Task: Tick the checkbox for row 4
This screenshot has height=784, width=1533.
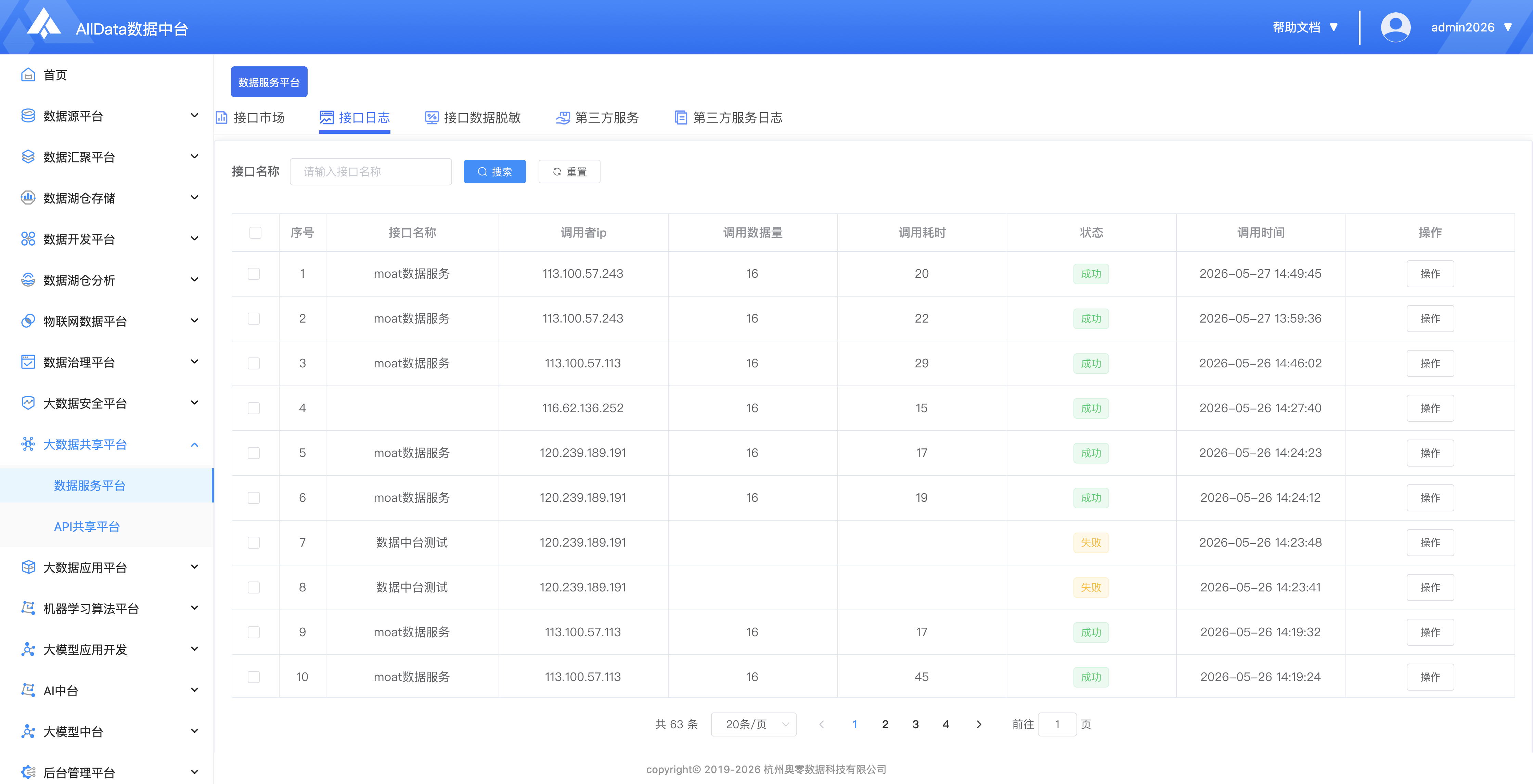Action: [254, 408]
